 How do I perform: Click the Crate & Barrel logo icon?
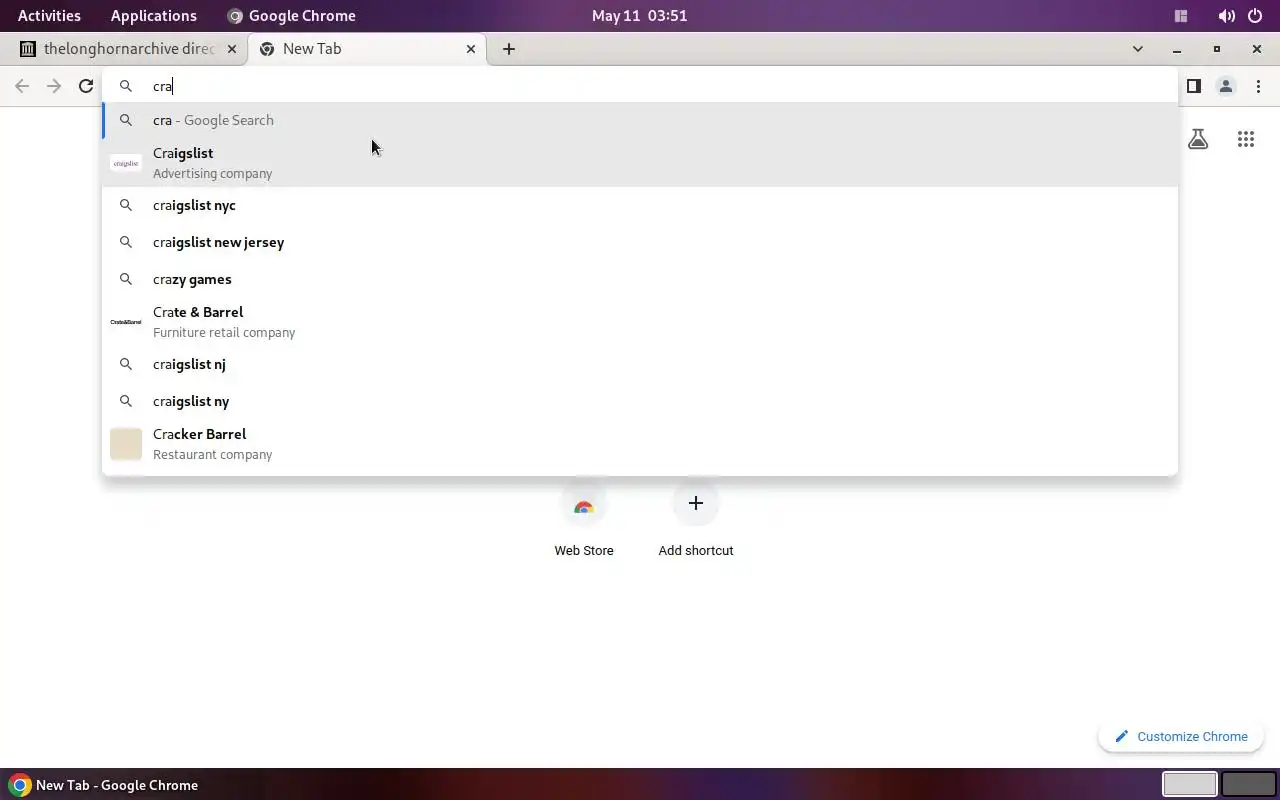click(125, 322)
